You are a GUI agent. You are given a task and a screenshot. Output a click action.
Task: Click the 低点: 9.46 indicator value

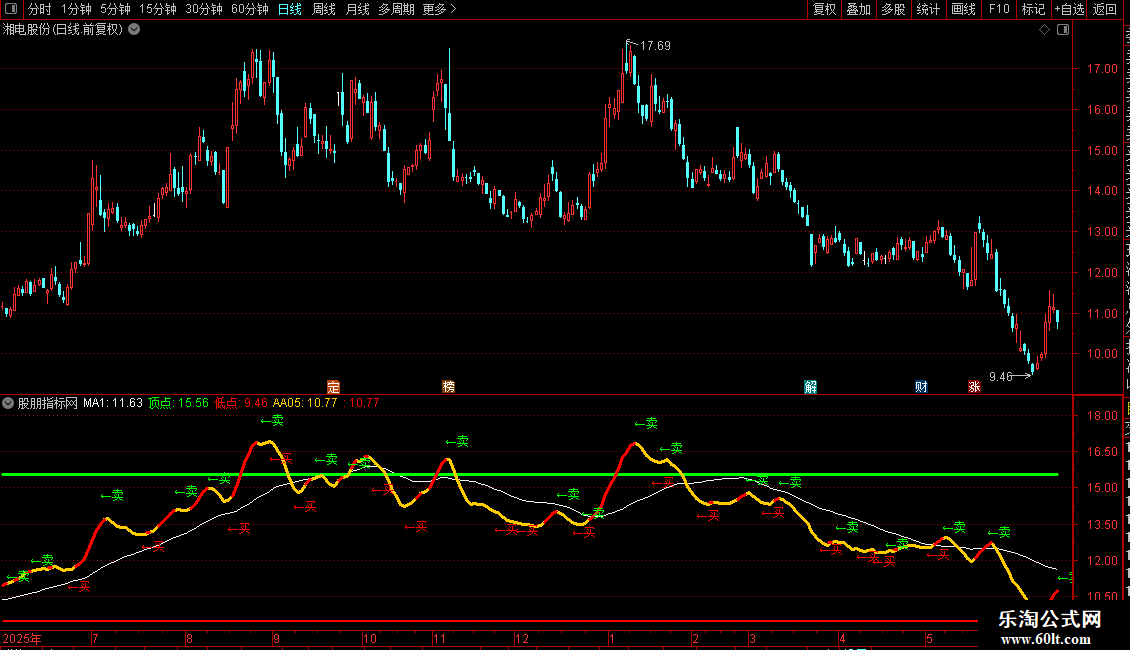(241, 403)
